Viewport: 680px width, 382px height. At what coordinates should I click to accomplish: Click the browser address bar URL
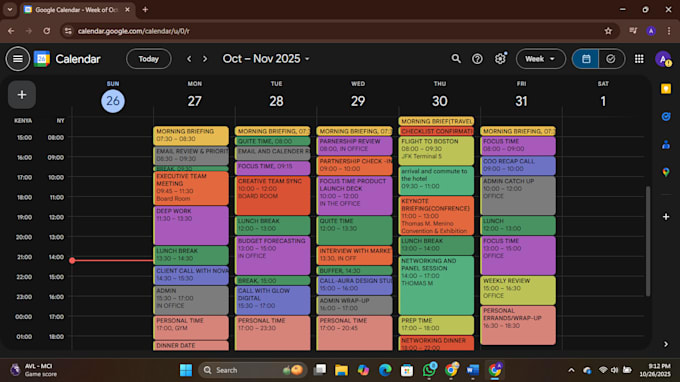134,31
